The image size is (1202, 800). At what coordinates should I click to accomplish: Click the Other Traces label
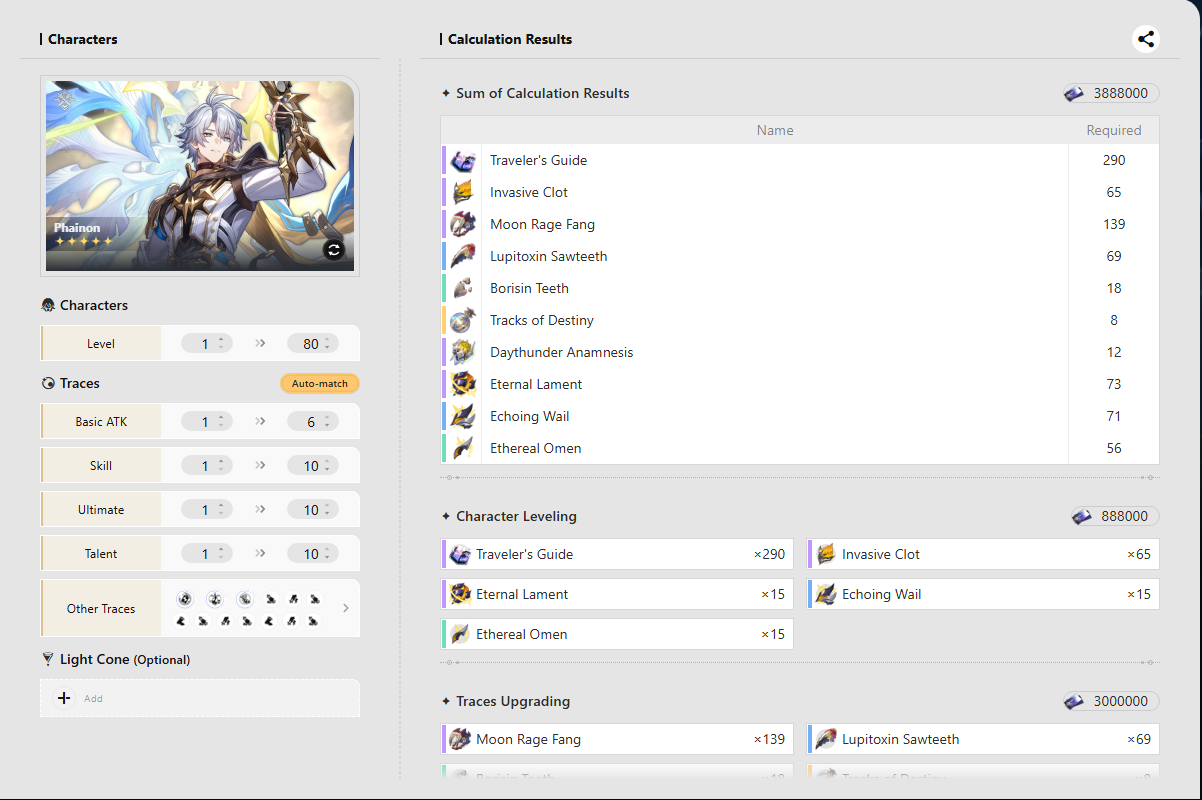click(101, 608)
